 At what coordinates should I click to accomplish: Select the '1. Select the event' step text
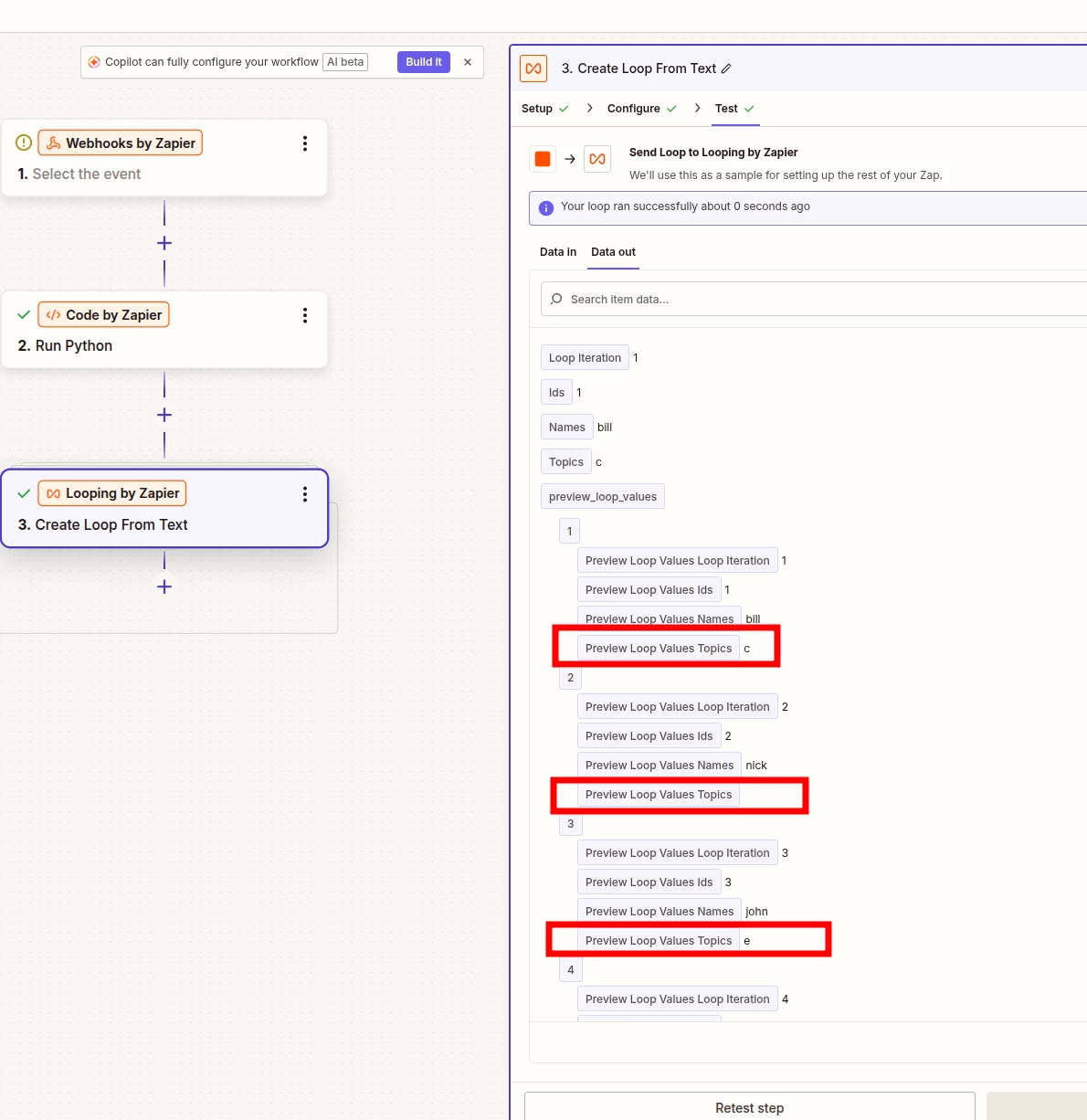click(x=79, y=174)
